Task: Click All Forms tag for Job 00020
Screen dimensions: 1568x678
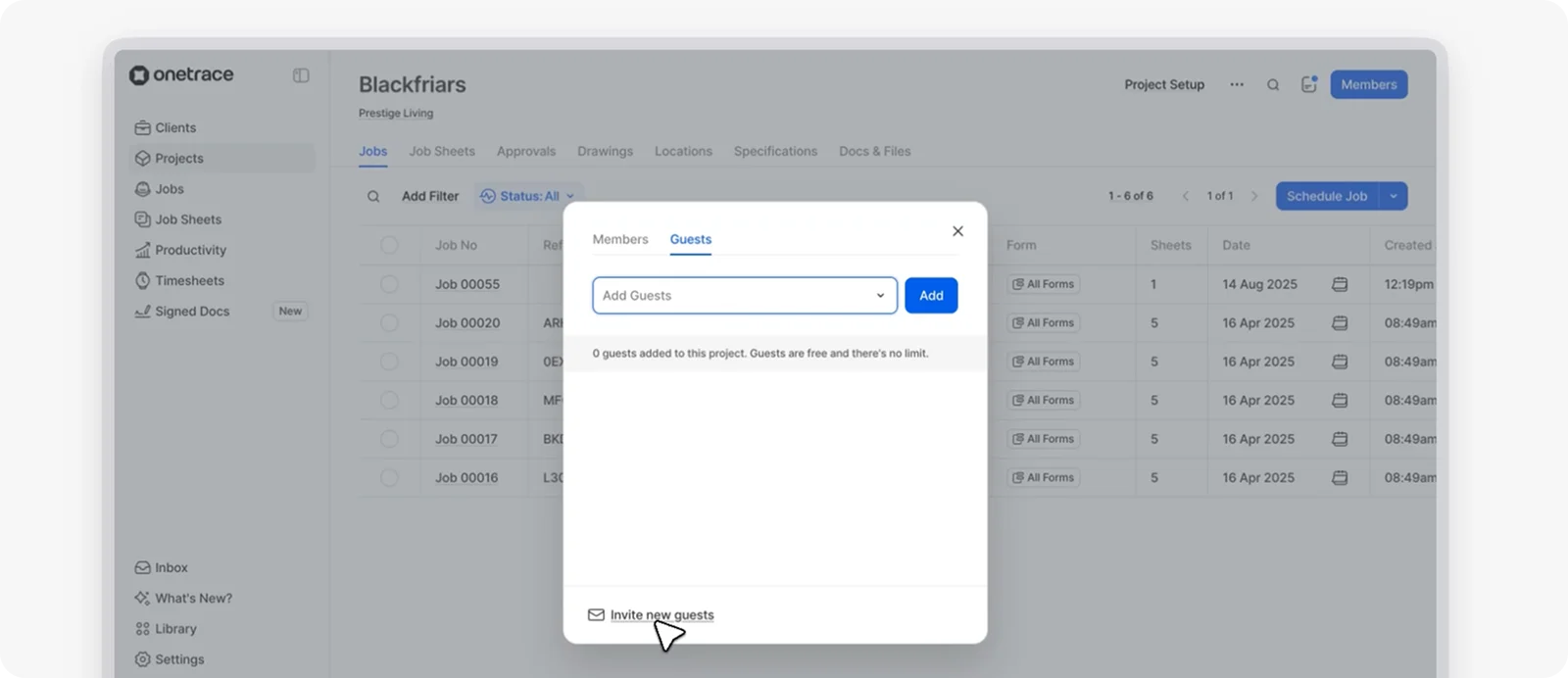Action: [x=1044, y=322]
